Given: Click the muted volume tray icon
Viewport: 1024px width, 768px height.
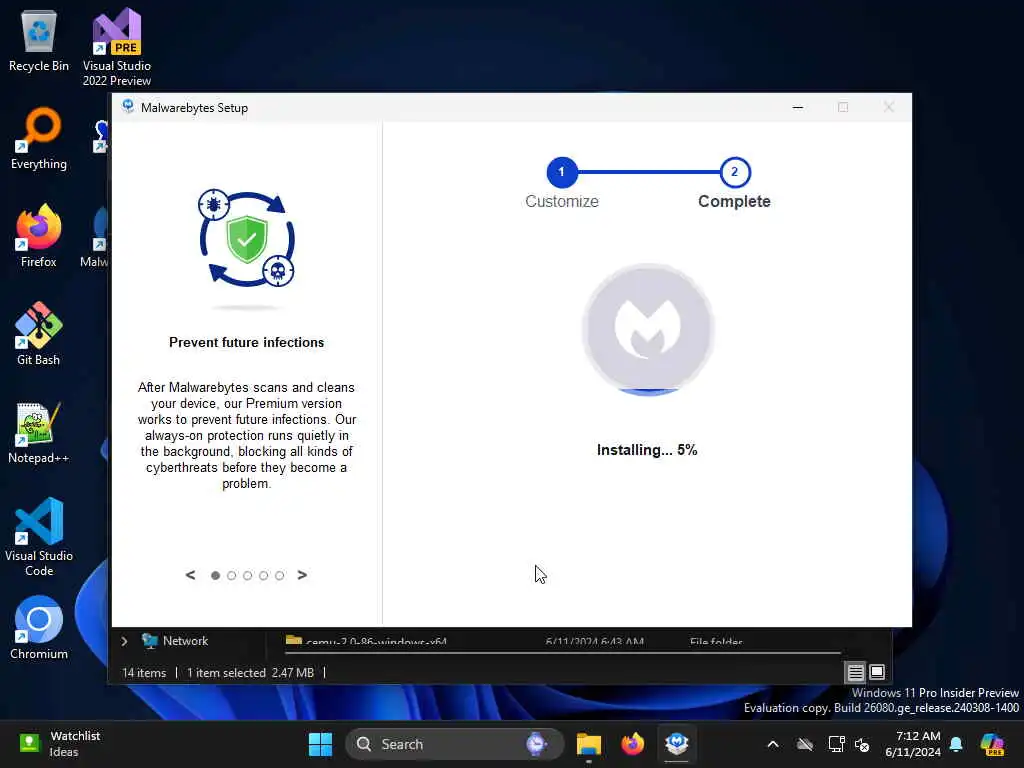Looking at the screenshot, I should [862, 744].
